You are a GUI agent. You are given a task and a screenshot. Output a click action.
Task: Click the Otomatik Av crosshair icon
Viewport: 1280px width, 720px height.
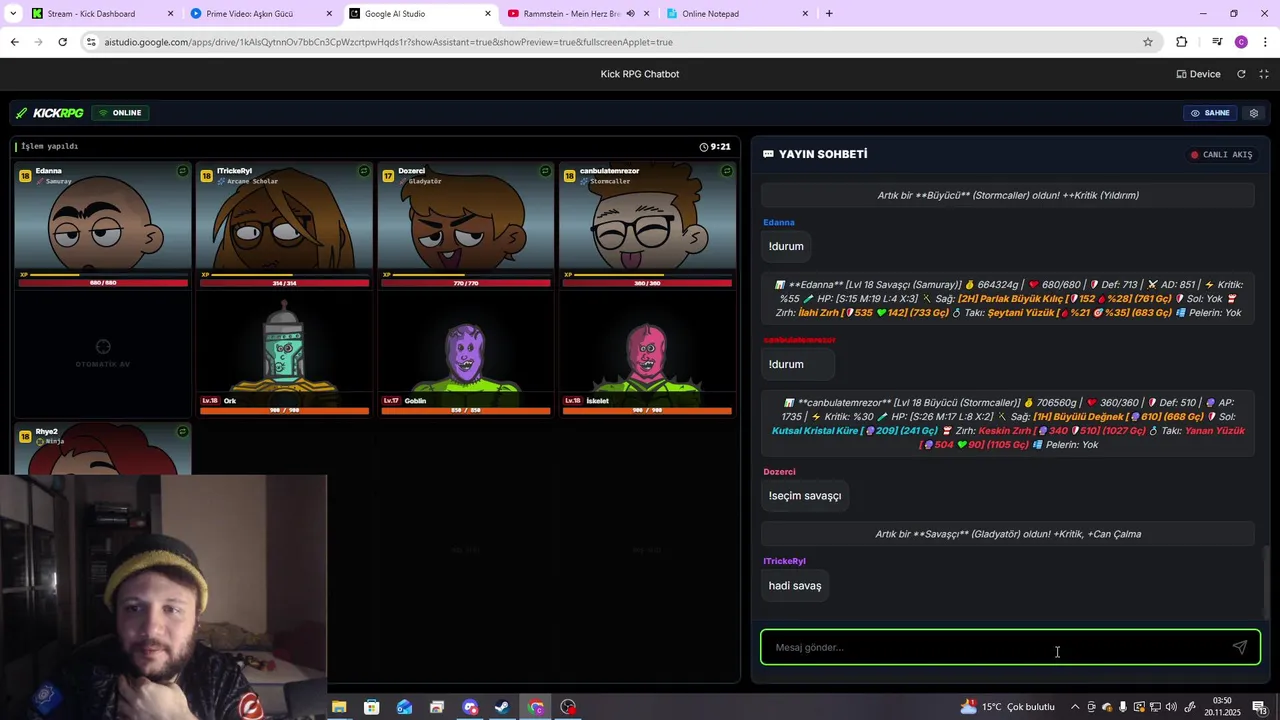pyautogui.click(x=103, y=346)
